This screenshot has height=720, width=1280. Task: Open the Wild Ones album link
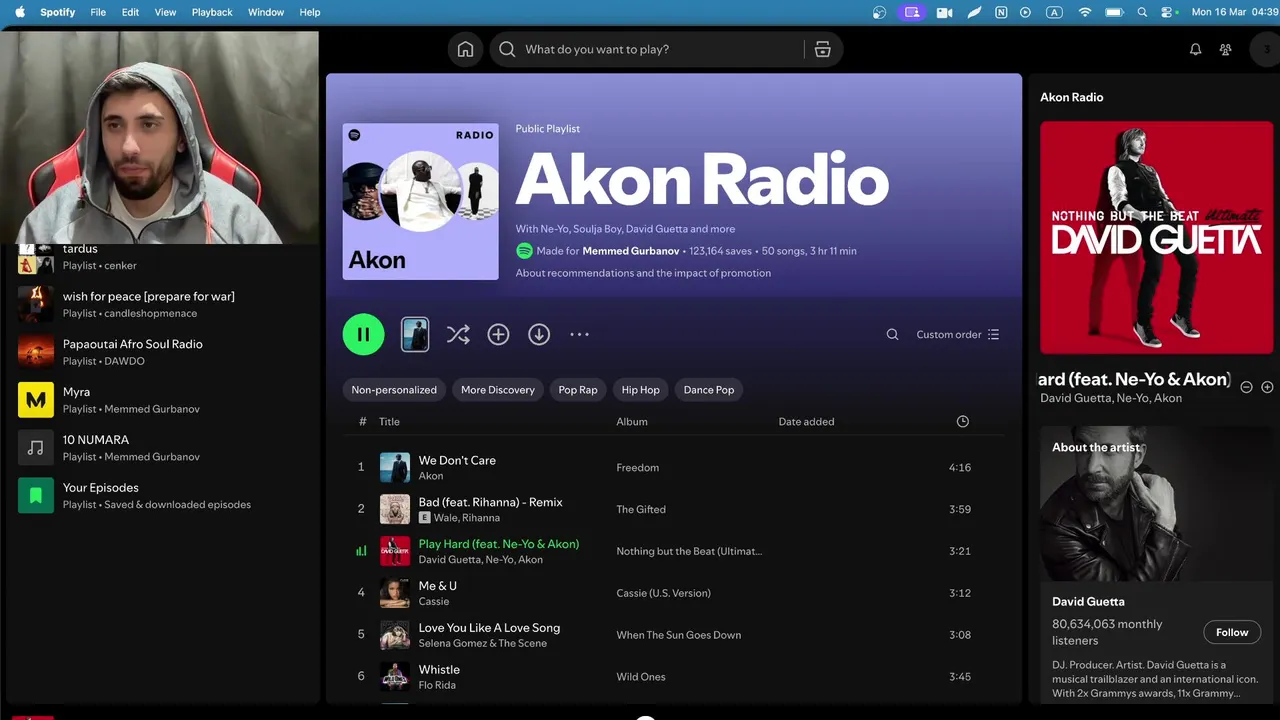641,677
